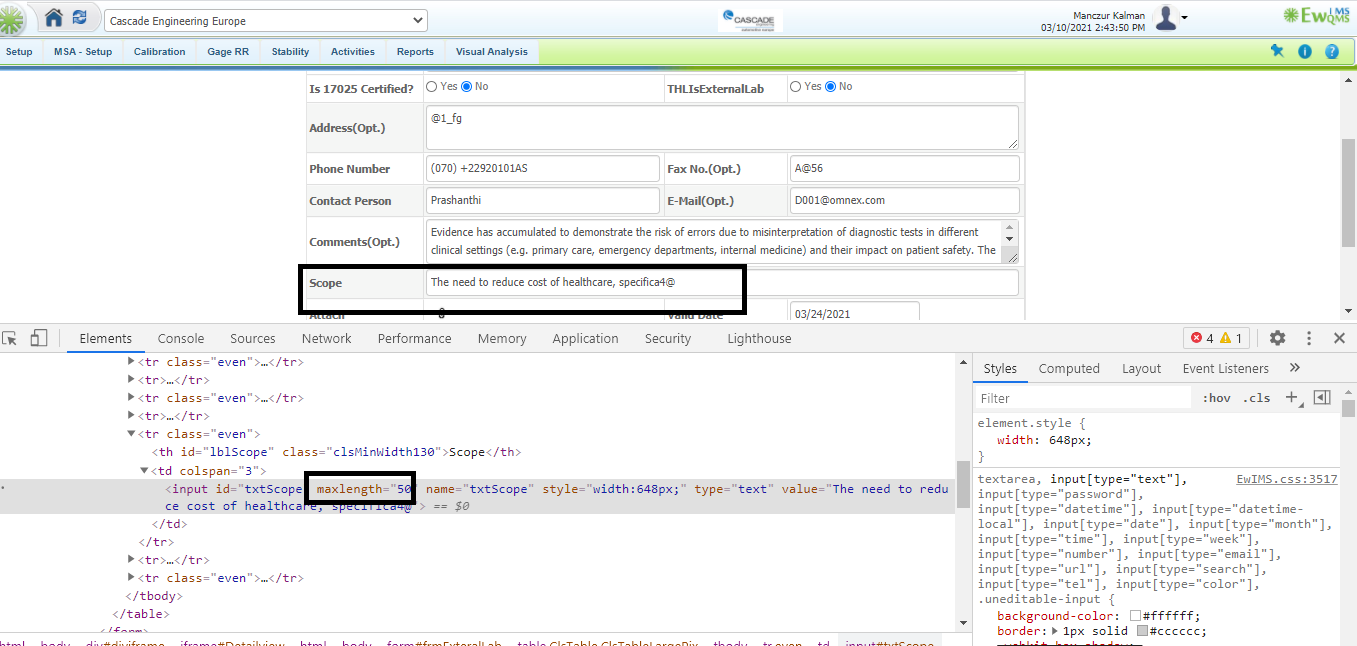The width and height of the screenshot is (1357, 646).
Task: Show more Styles pane tabs chevron
Action: (1294, 368)
